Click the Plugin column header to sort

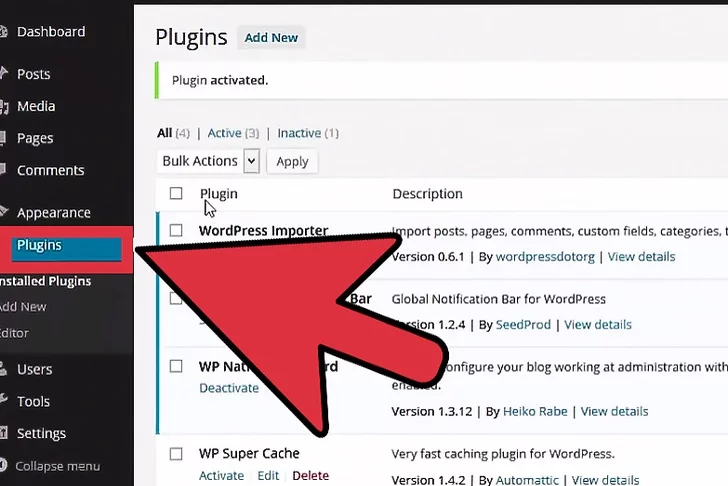[218, 194]
